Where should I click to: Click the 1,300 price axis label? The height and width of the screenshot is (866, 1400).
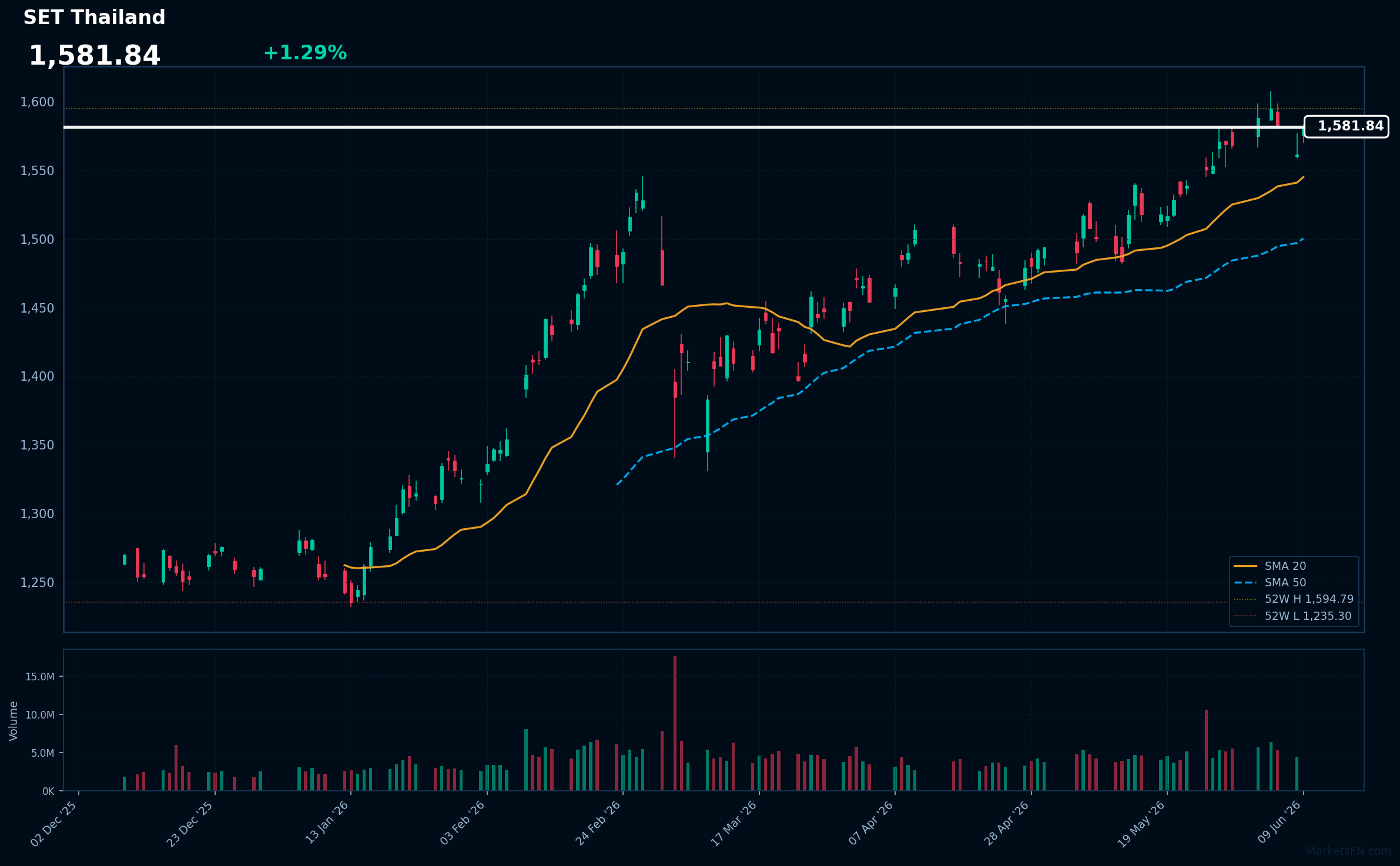coord(37,514)
